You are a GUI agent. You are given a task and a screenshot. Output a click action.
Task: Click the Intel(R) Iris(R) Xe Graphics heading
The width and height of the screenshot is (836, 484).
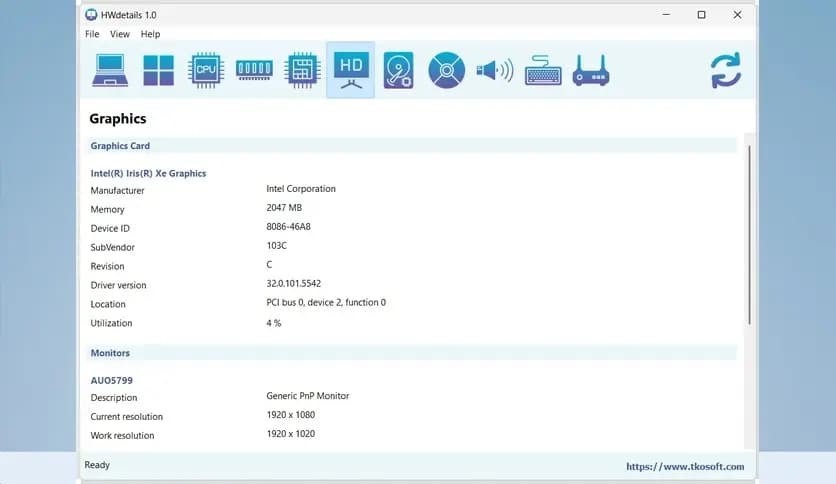pos(148,173)
